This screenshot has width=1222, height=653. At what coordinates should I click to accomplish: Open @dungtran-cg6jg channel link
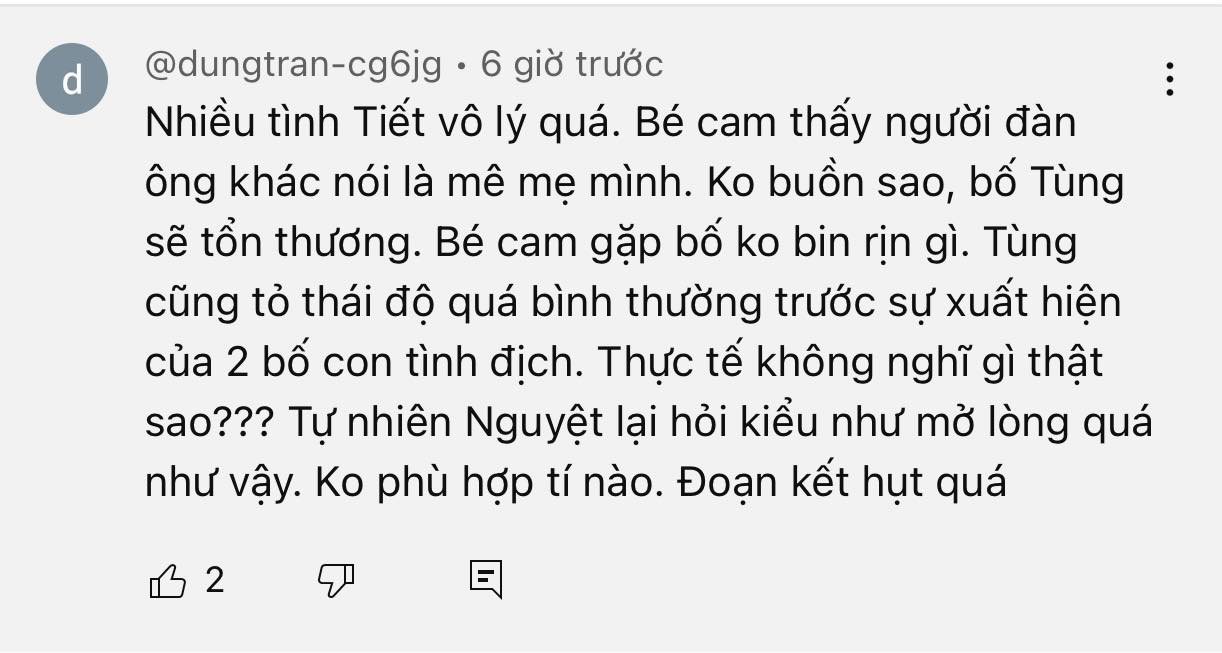(x=295, y=65)
